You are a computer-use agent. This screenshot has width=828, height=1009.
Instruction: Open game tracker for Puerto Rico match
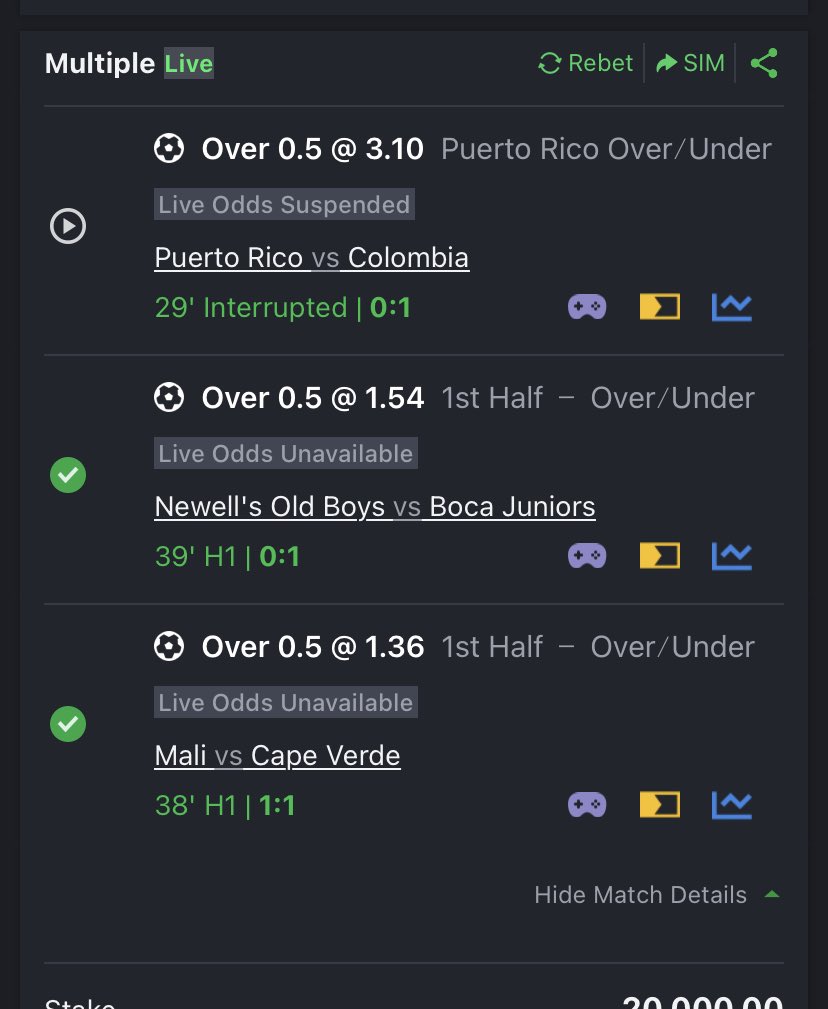pos(587,307)
